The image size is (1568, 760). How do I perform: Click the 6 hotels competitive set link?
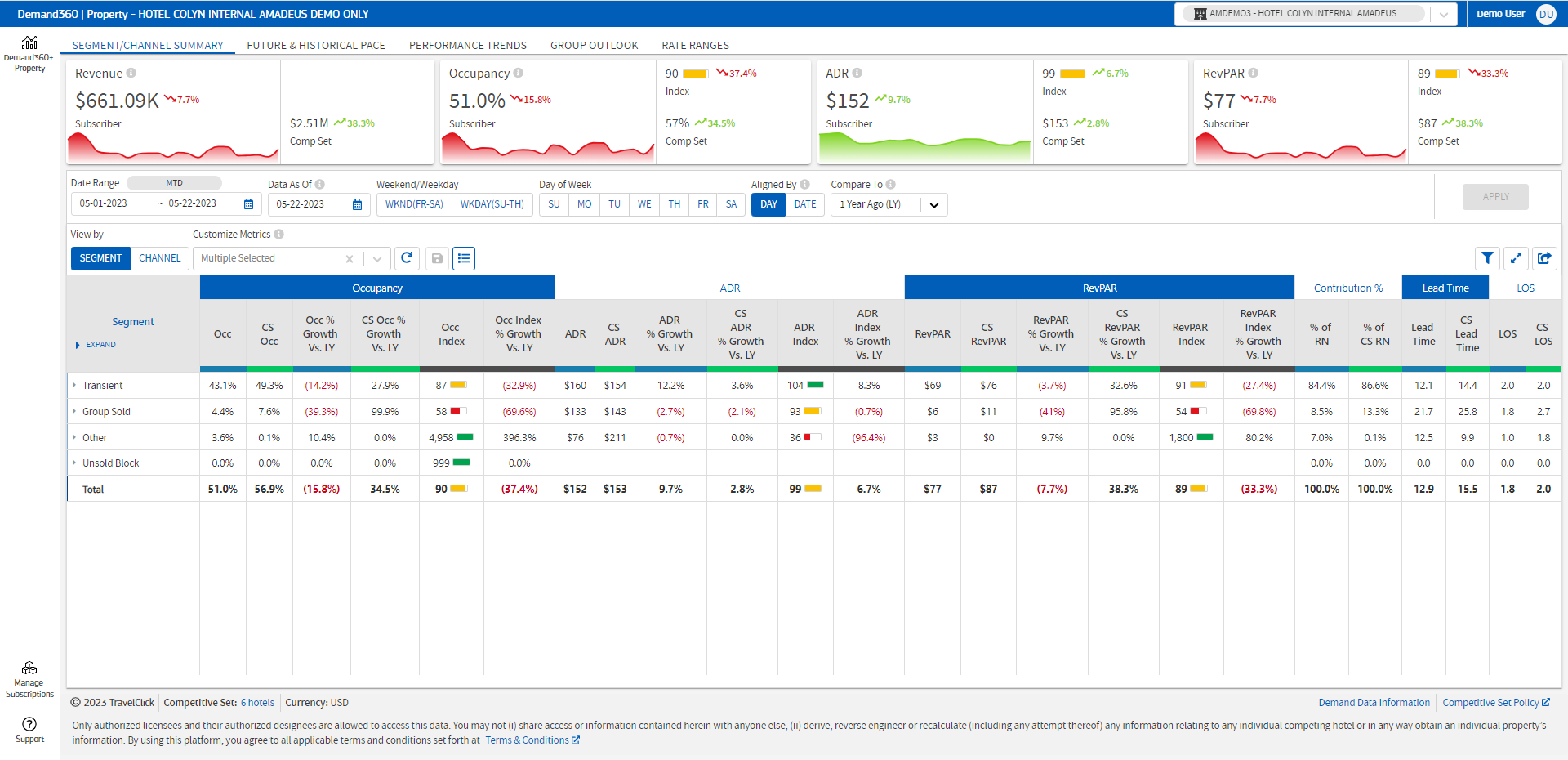[x=257, y=703]
